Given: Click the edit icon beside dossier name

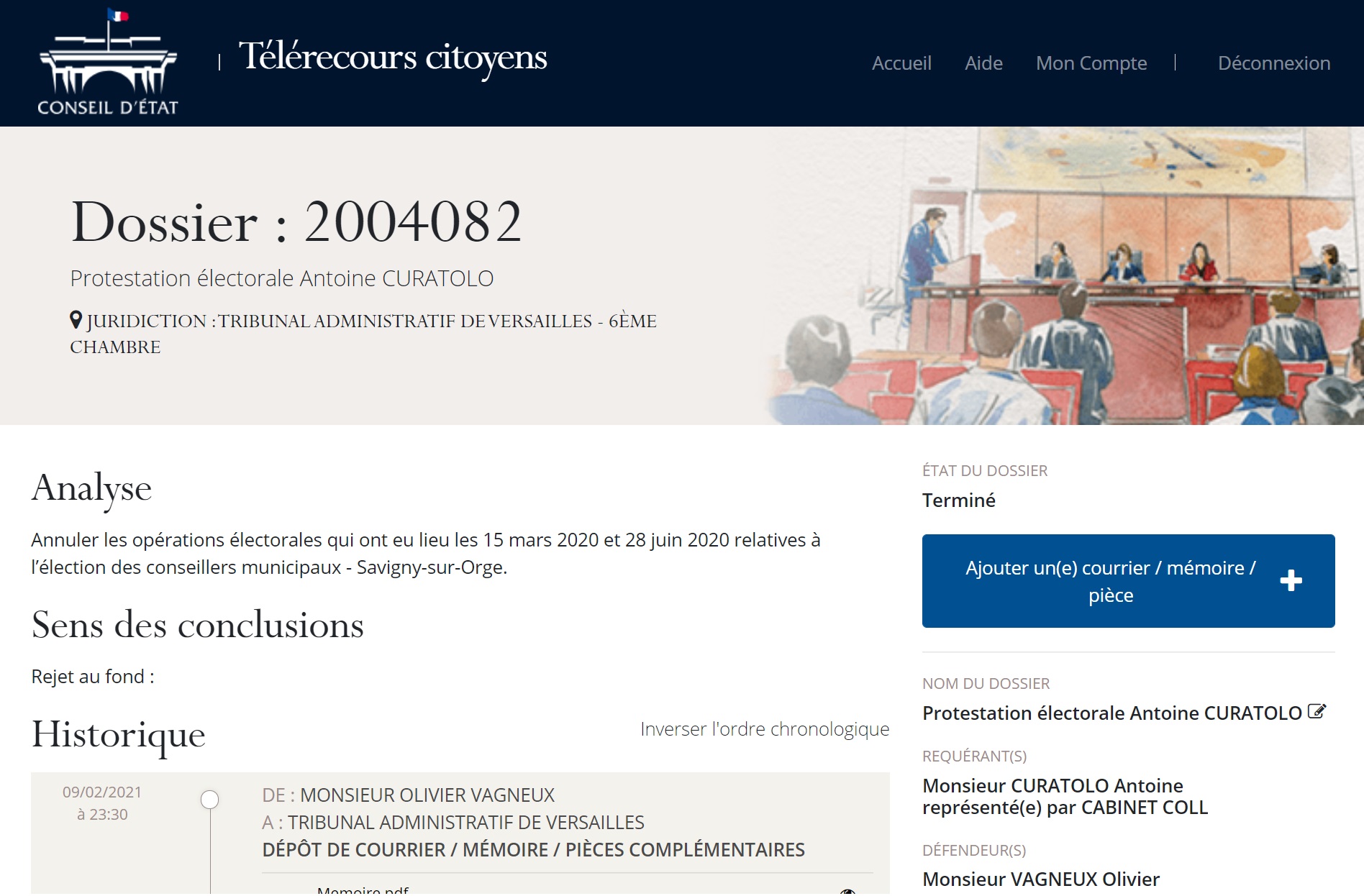Looking at the screenshot, I should click(1317, 712).
